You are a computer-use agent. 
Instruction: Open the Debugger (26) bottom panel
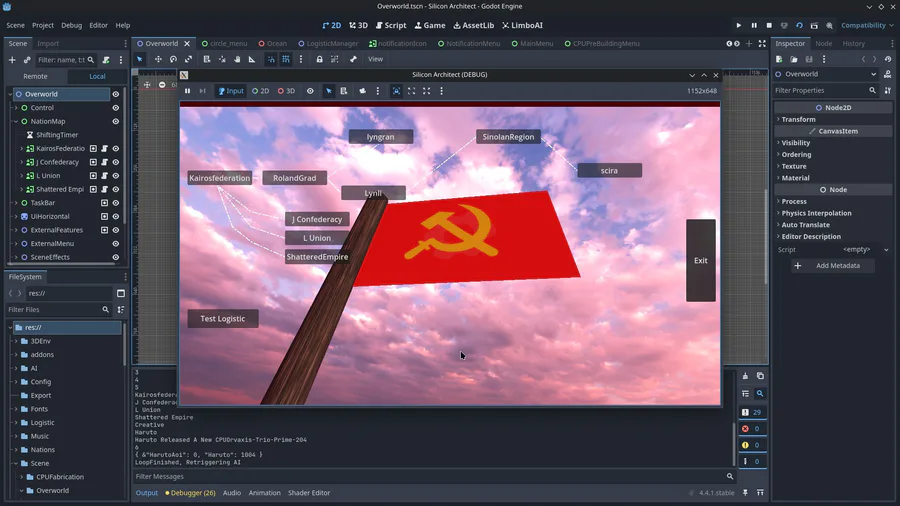click(x=190, y=493)
